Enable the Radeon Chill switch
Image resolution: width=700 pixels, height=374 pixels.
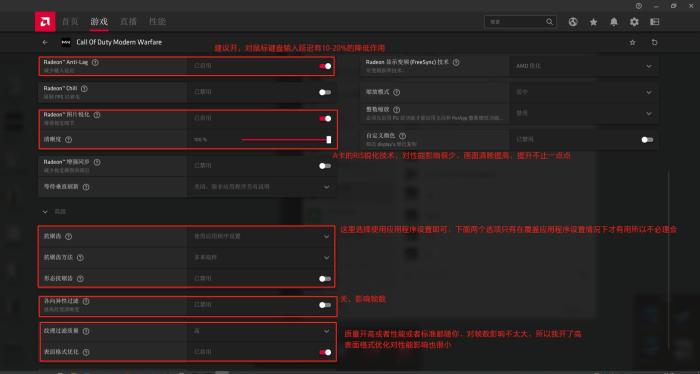[325, 92]
